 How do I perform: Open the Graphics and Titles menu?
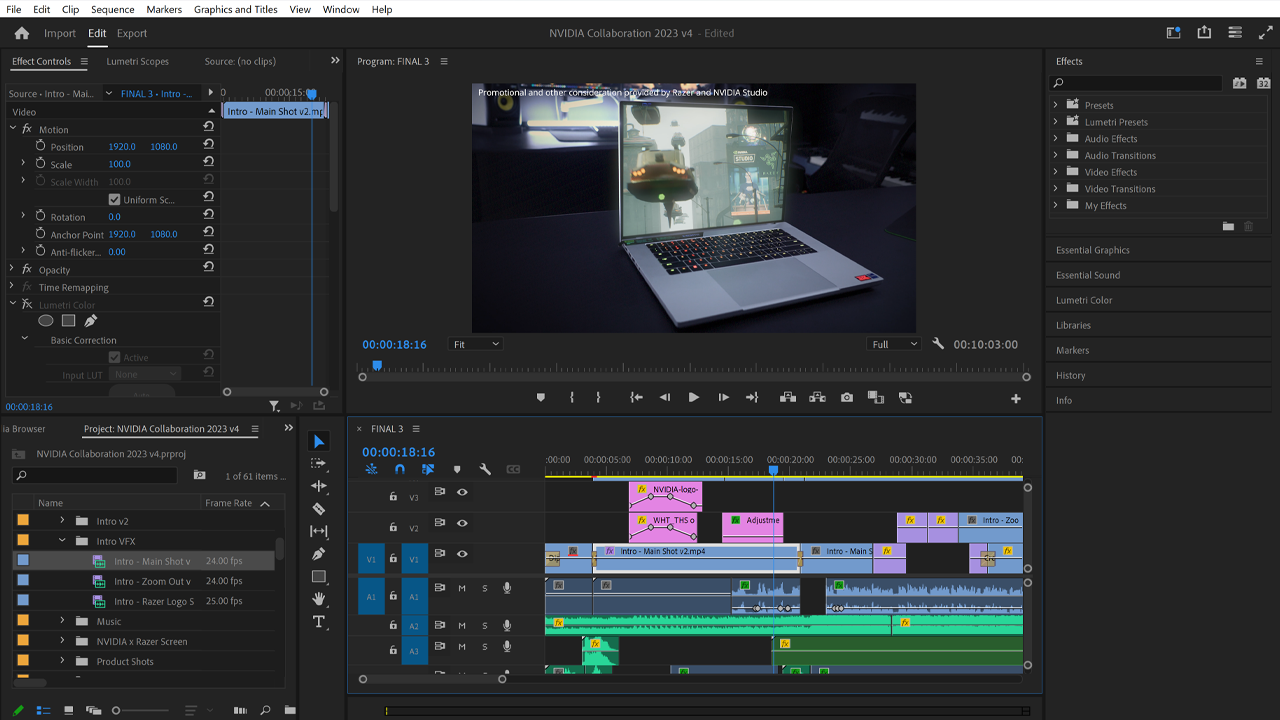[236, 9]
